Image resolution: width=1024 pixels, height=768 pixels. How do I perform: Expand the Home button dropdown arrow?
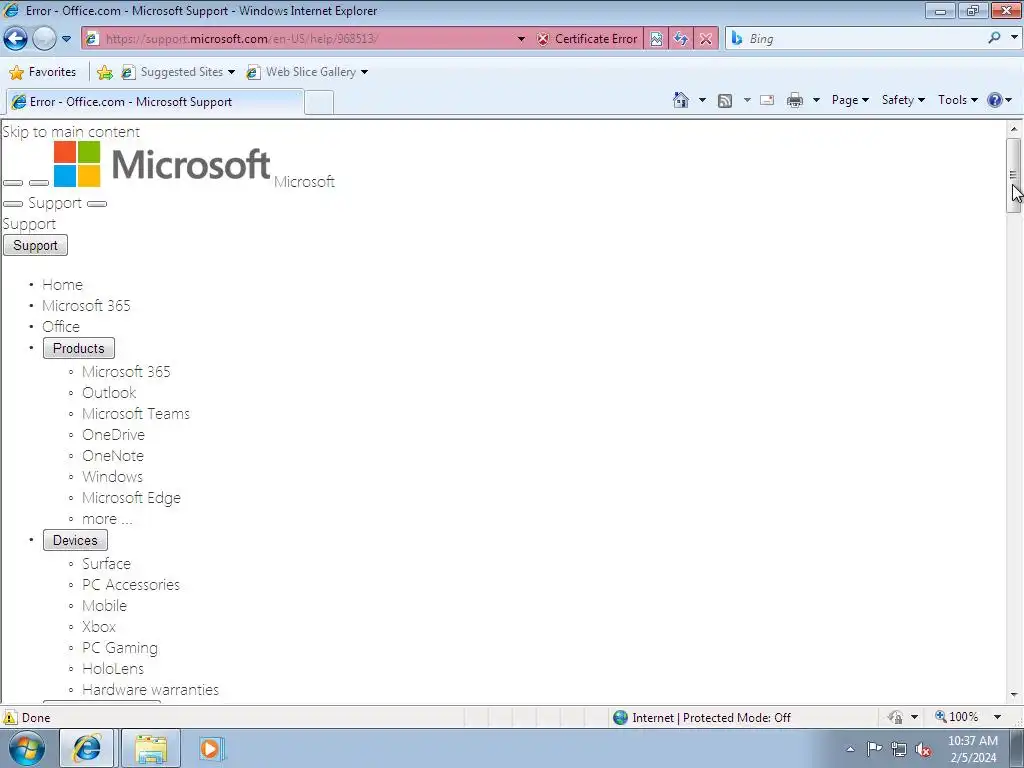(x=702, y=100)
